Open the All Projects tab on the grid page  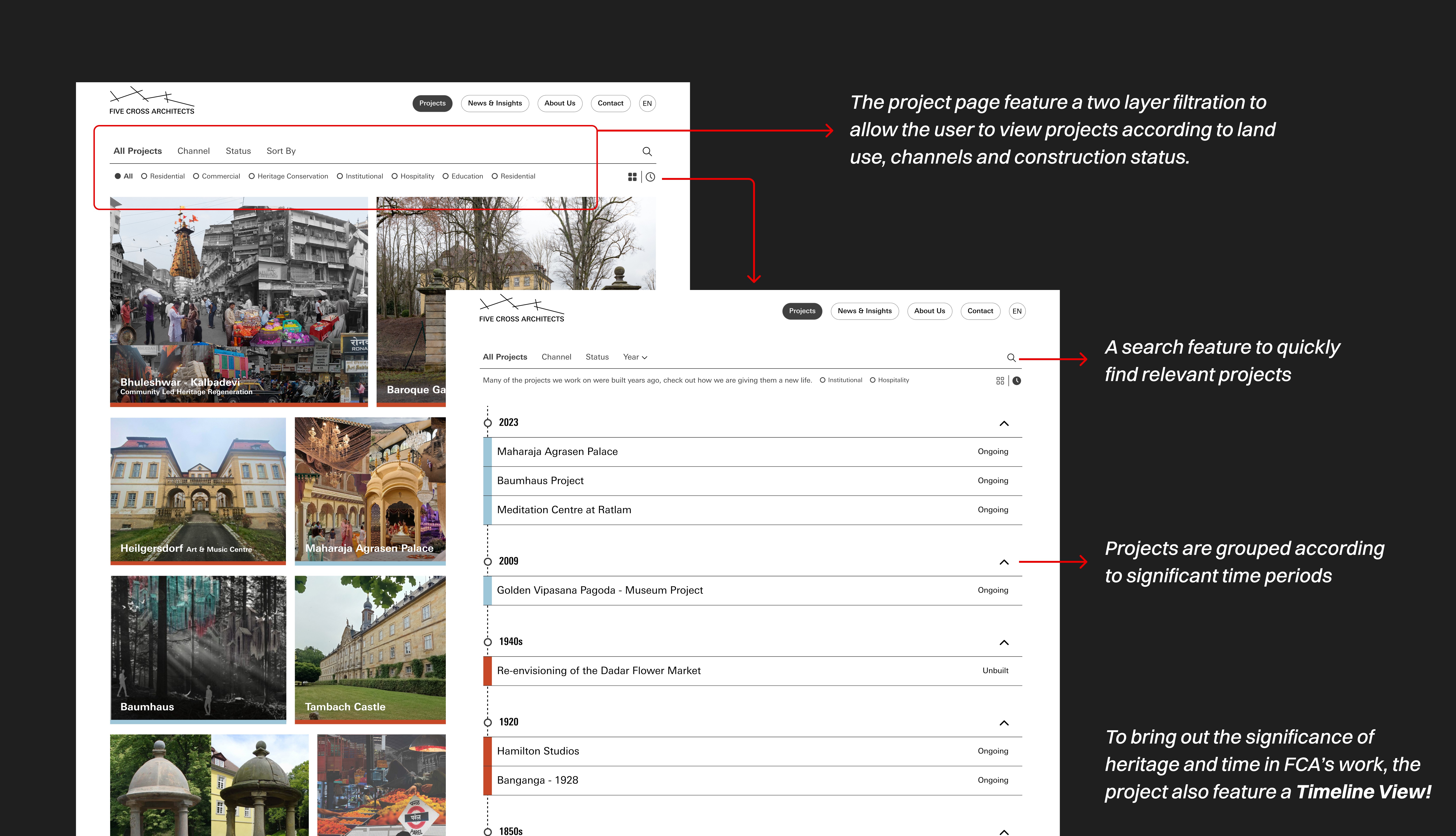click(138, 151)
